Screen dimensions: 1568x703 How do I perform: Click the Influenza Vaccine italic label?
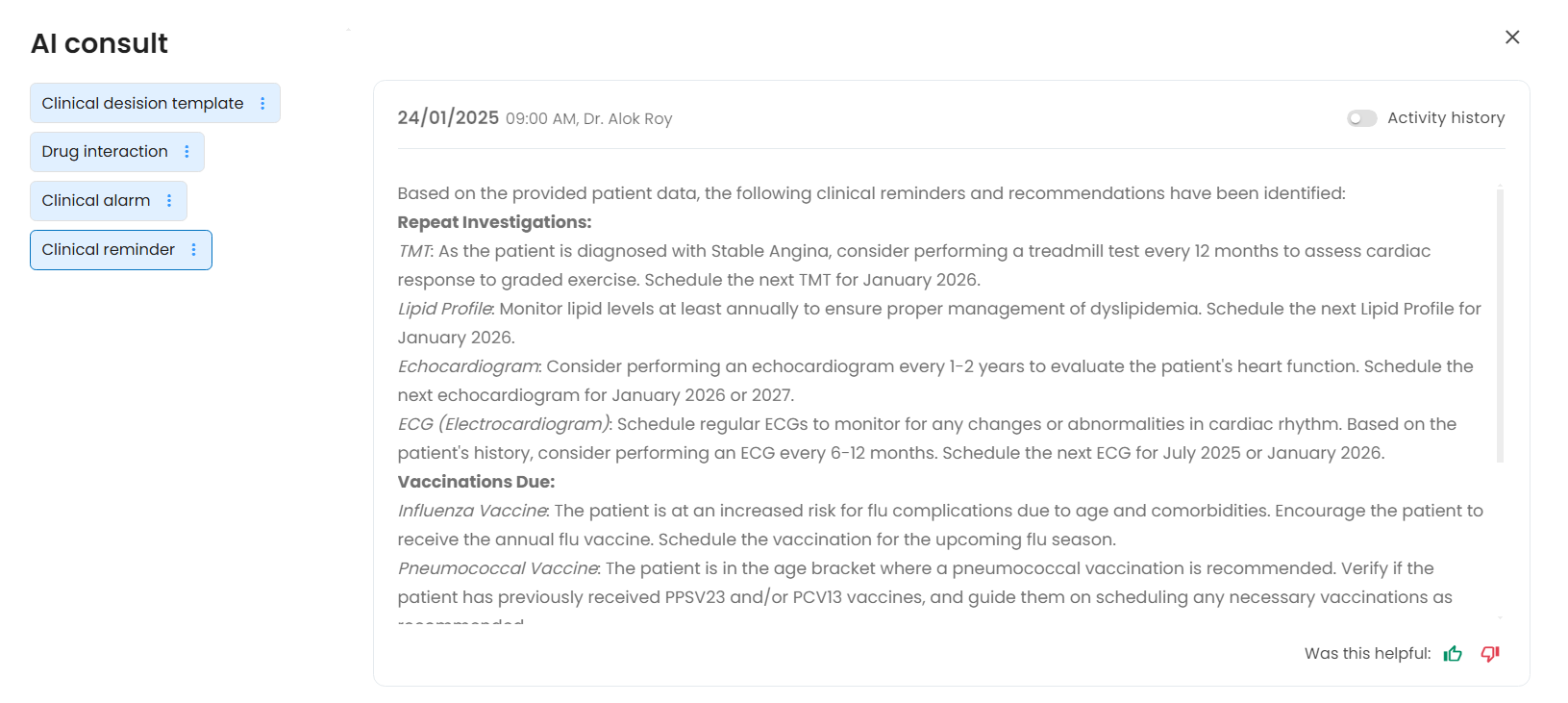tap(472, 511)
